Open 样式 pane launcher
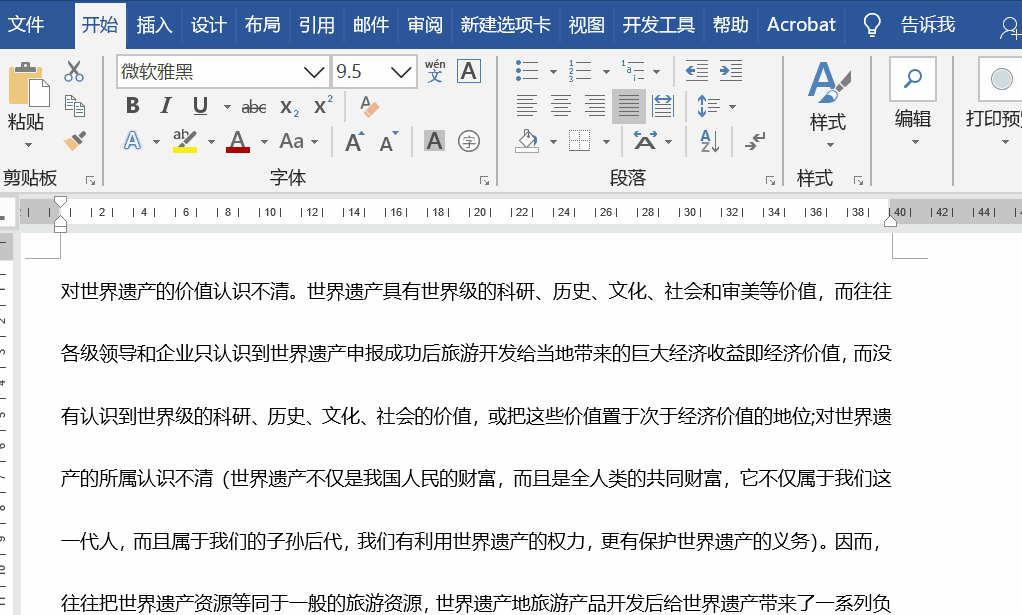1022x615 pixels. point(858,180)
